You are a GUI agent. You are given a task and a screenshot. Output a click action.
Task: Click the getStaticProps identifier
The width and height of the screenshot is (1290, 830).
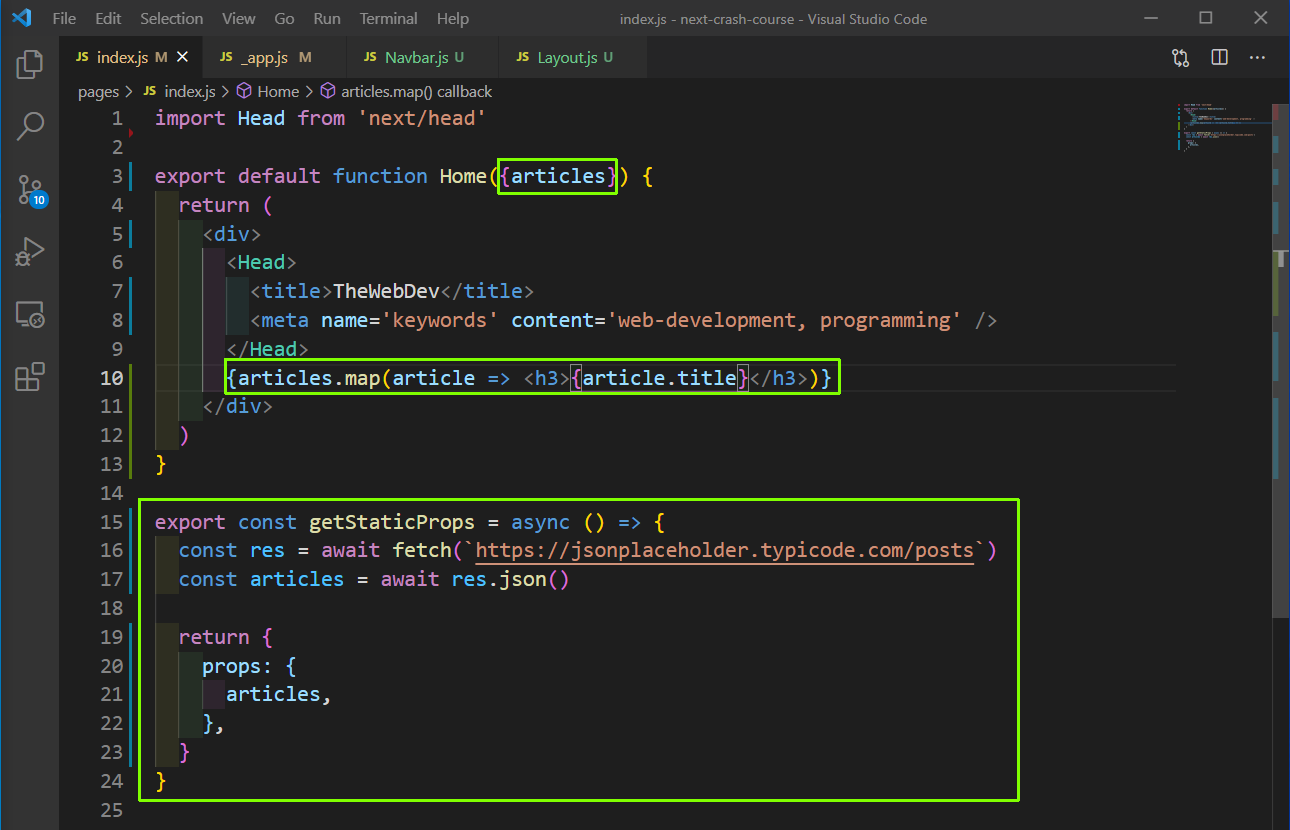(x=392, y=522)
